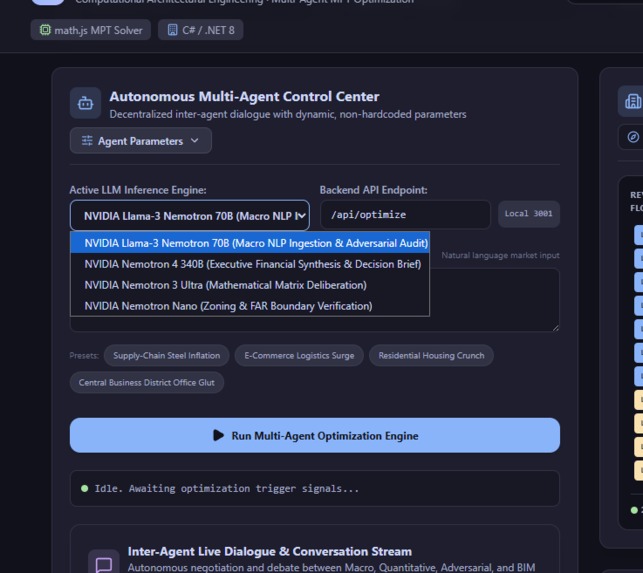Click the 'Active LLM Inference Engine:' label
Screen dimensions: 643x573
click(x=138, y=190)
